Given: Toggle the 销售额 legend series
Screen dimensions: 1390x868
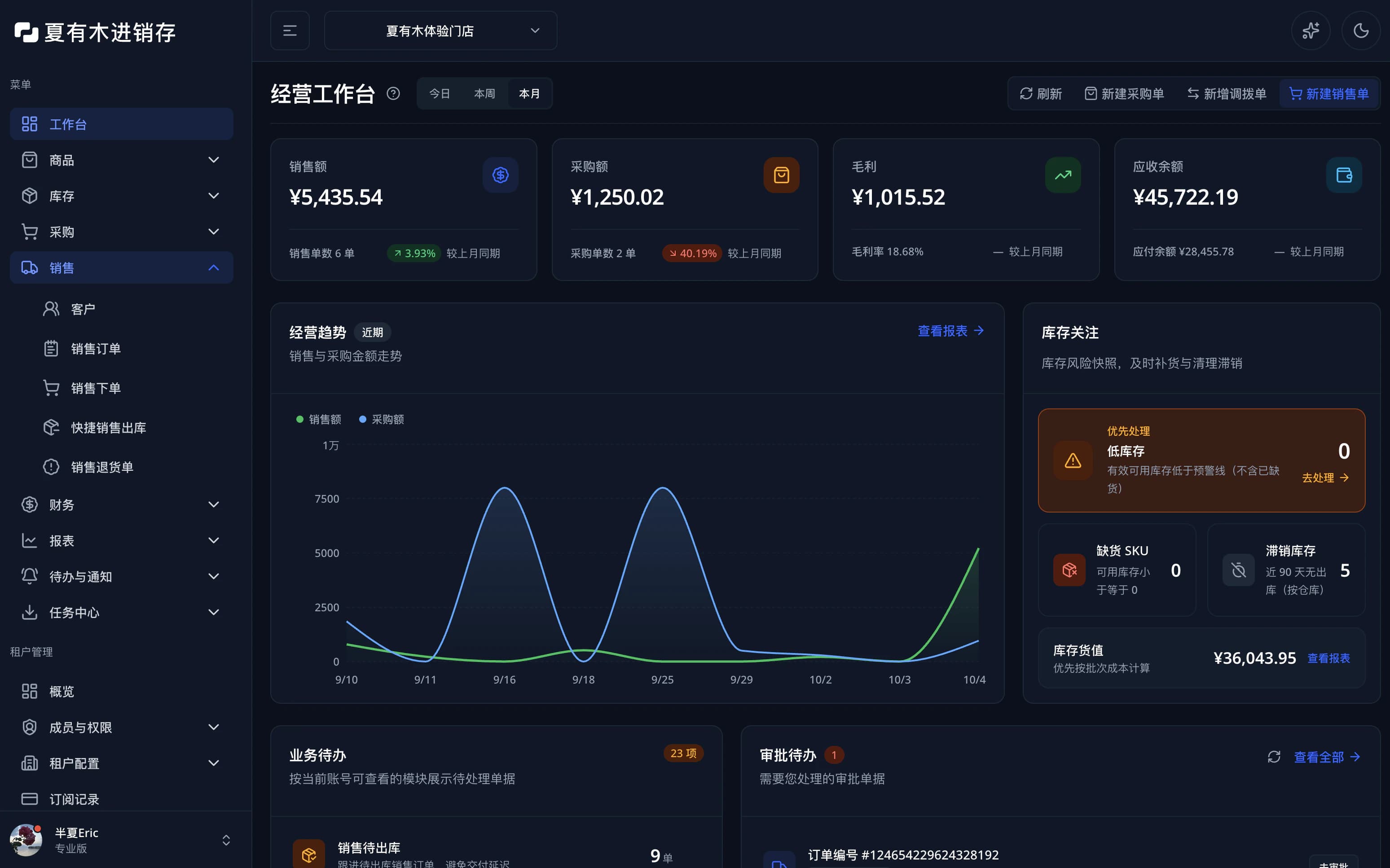Looking at the screenshot, I should point(319,420).
